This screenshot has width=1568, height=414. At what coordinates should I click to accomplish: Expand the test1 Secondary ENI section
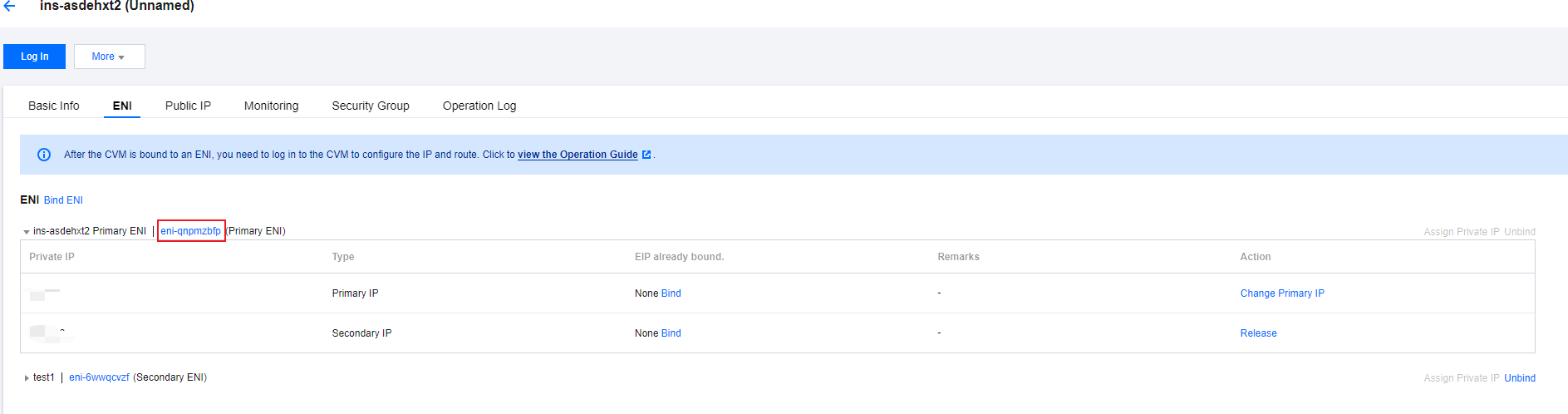point(27,378)
